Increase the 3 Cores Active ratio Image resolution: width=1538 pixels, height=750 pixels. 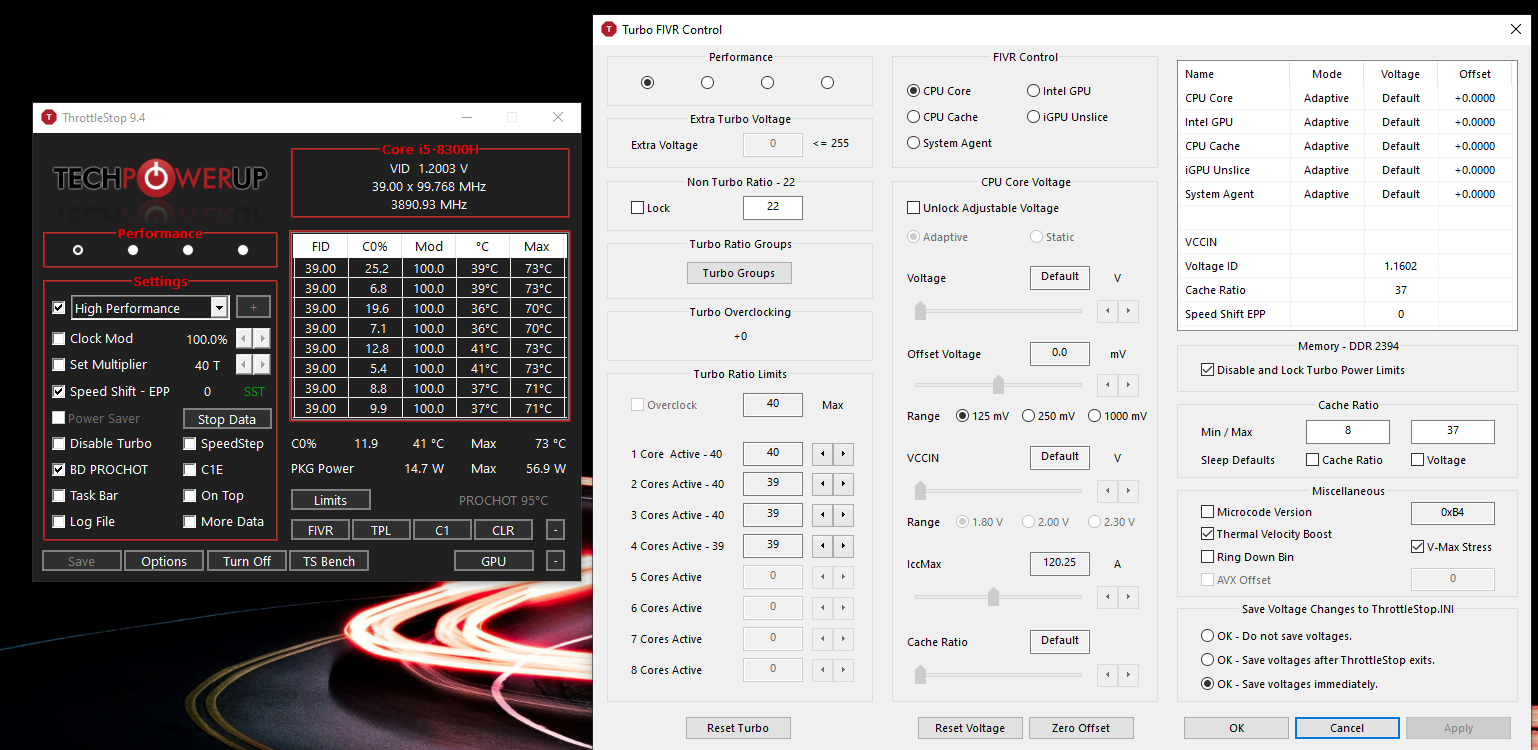(x=843, y=515)
